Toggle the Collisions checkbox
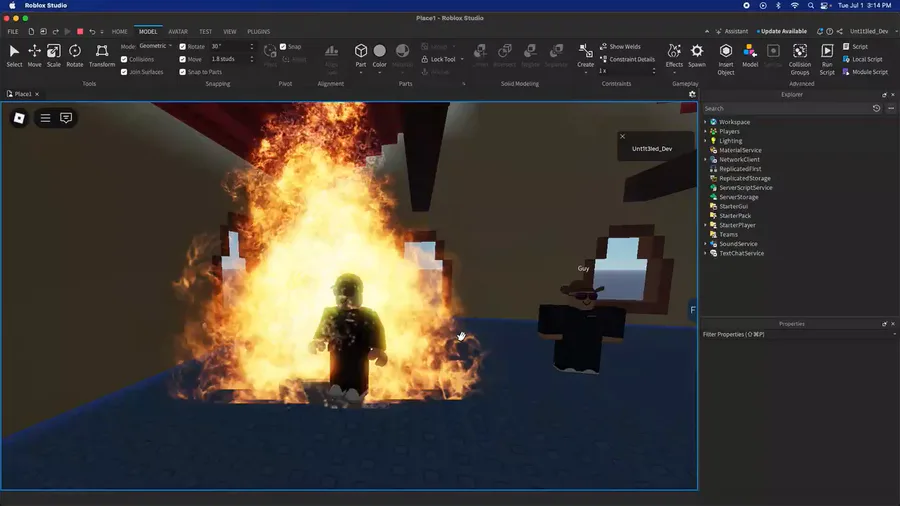 [124, 59]
